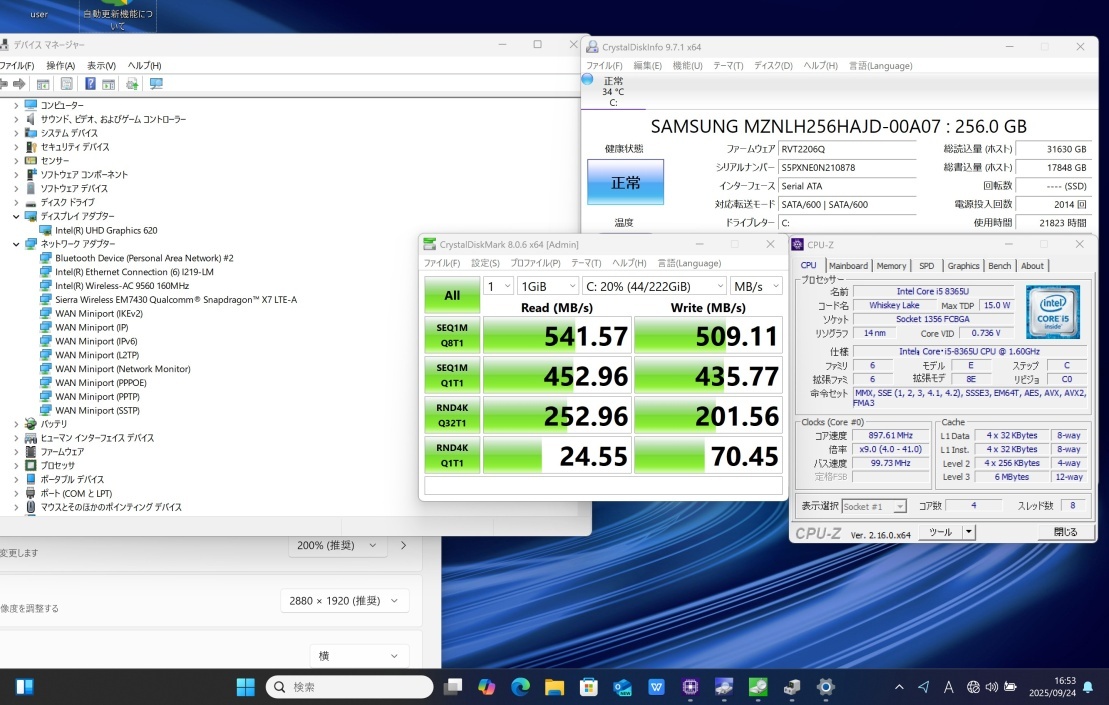This screenshot has height=705, width=1109.
Task: Switch to Graphics tab in CPU-Z
Action: pyautogui.click(x=963, y=266)
